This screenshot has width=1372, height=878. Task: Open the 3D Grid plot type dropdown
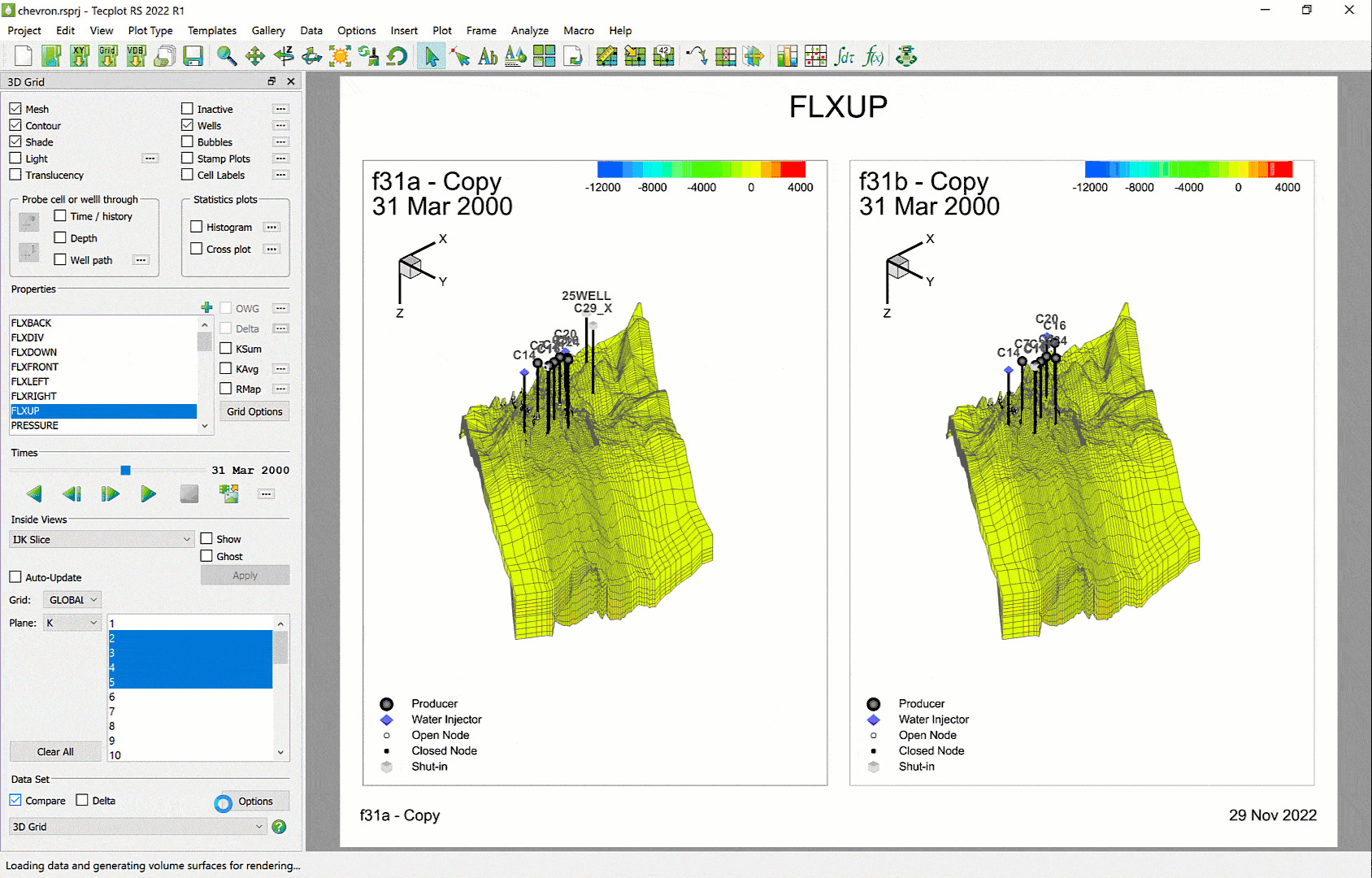click(137, 827)
